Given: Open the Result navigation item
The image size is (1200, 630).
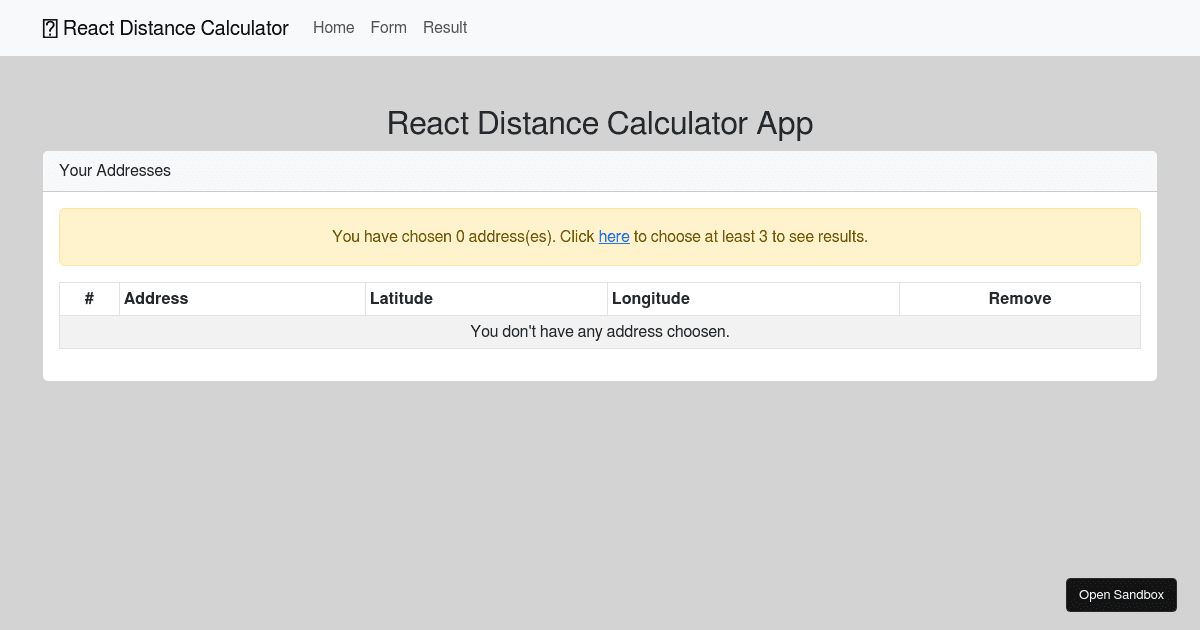Looking at the screenshot, I should pos(444,28).
